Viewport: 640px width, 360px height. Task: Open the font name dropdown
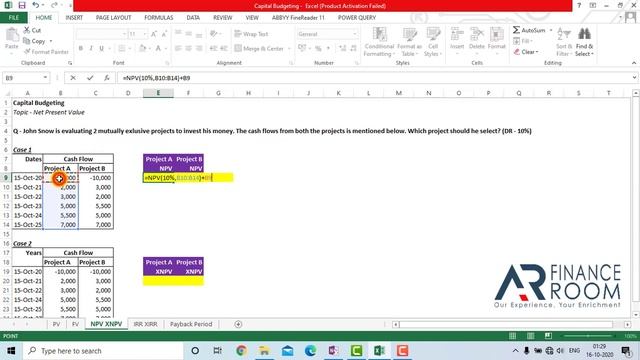(124, 34)
